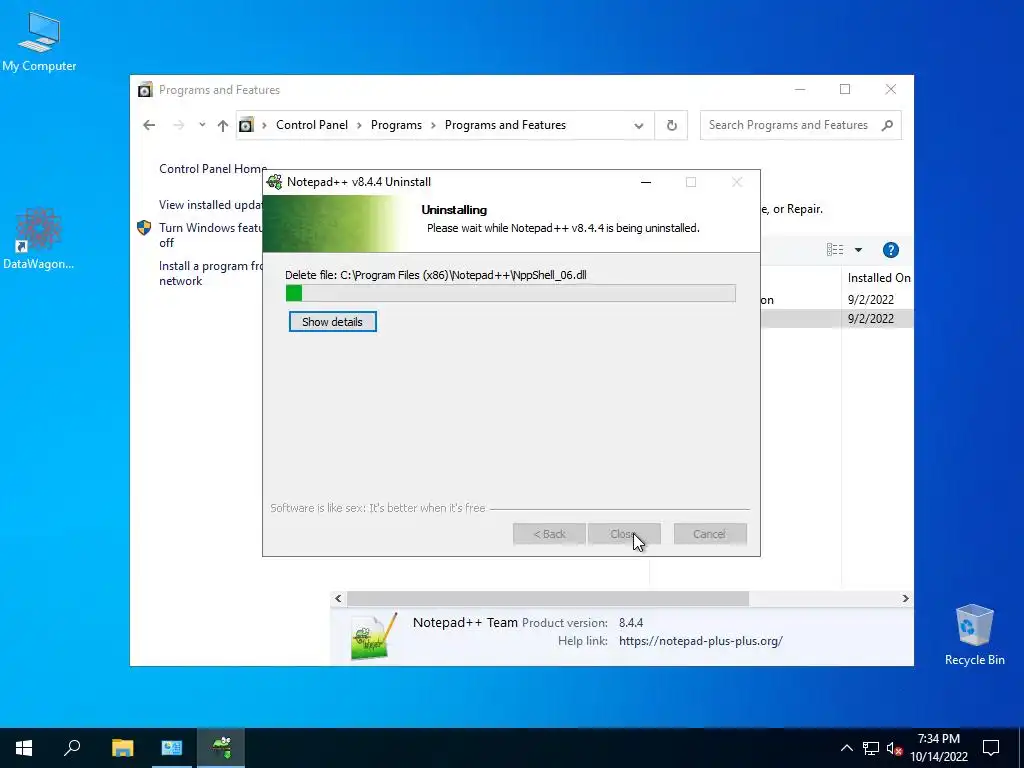Open the view options dropdown arrow
The image size is (1024, 768).
[x=858, y=250]
